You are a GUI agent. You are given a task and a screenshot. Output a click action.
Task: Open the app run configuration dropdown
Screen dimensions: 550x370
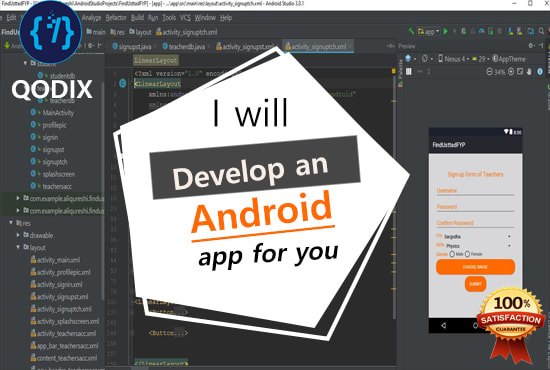[x=429, y=32]
